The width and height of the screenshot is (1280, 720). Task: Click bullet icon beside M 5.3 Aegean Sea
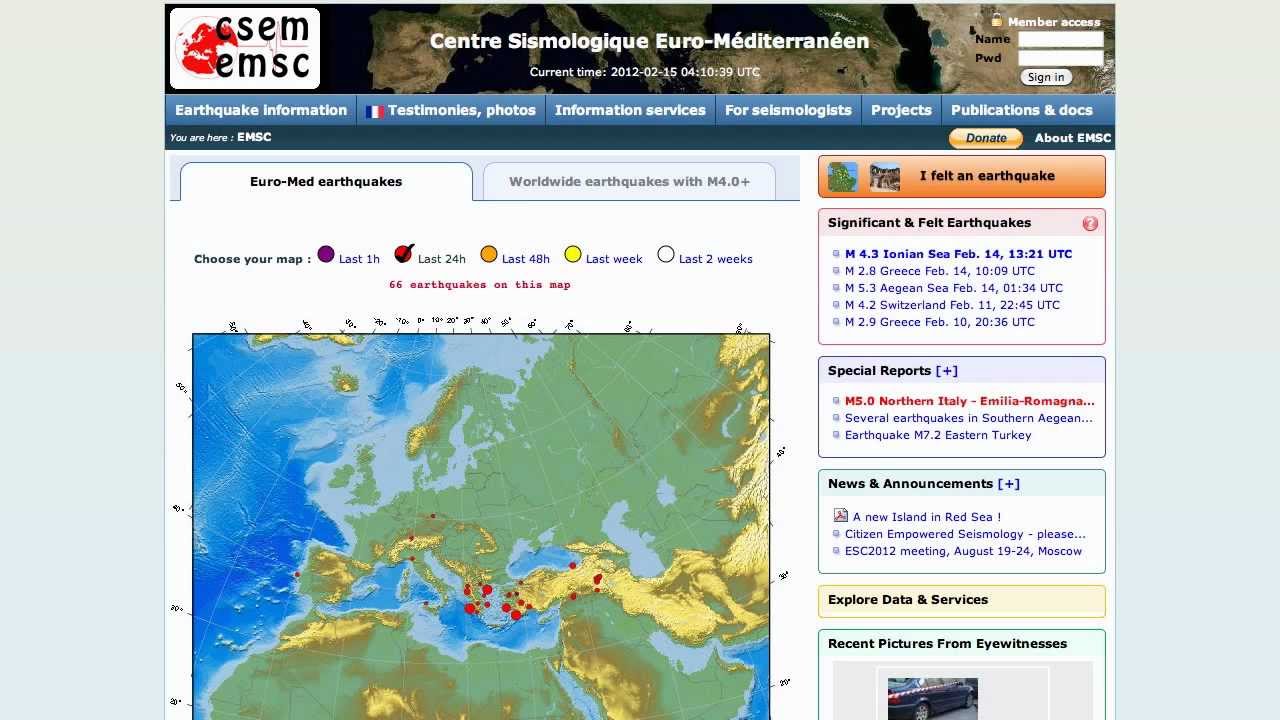point(836,288)
